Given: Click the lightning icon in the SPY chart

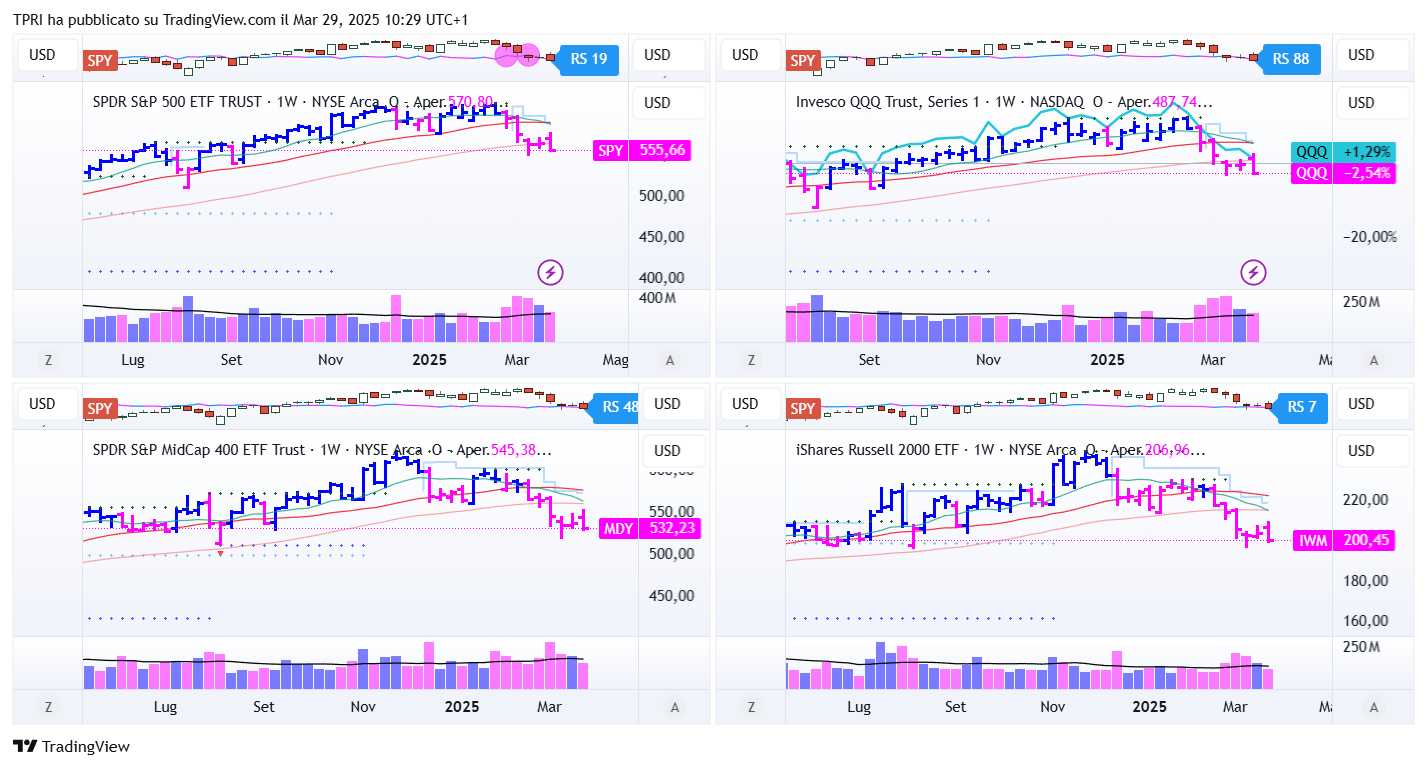Looking at the screenshot, I should pos(550,271).
